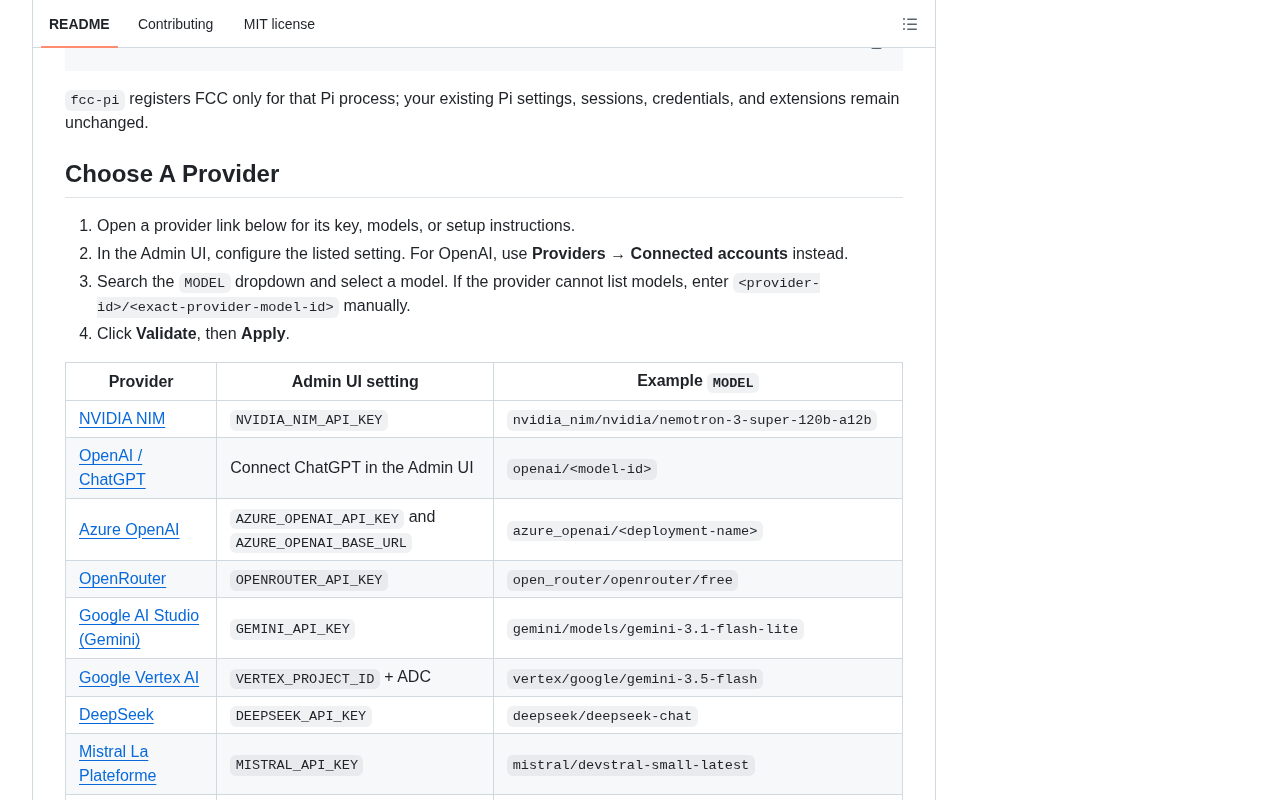Open the README outline icon
The image size is (1280, 800).
pos(910,24)
